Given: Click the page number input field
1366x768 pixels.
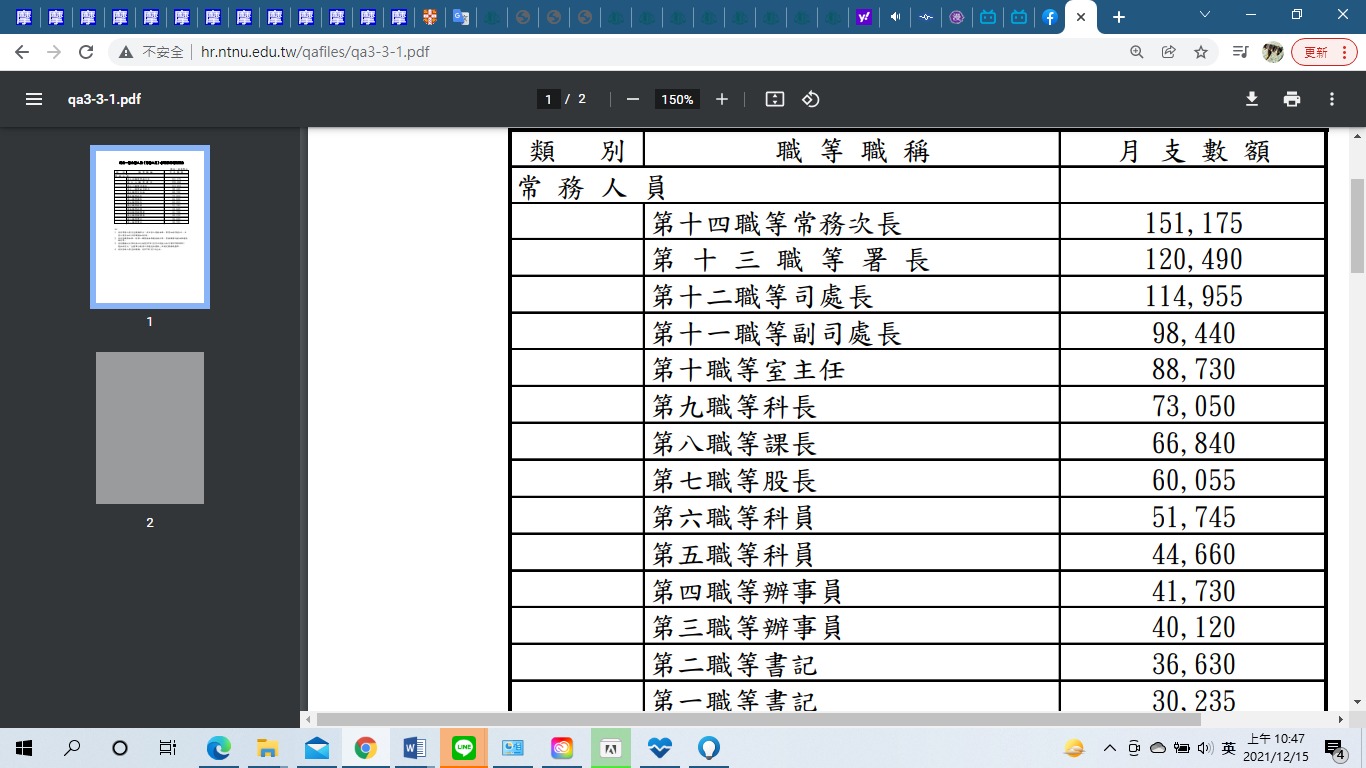Looking at the screenshot, I should pyautogui.click(x=548, y=99).
